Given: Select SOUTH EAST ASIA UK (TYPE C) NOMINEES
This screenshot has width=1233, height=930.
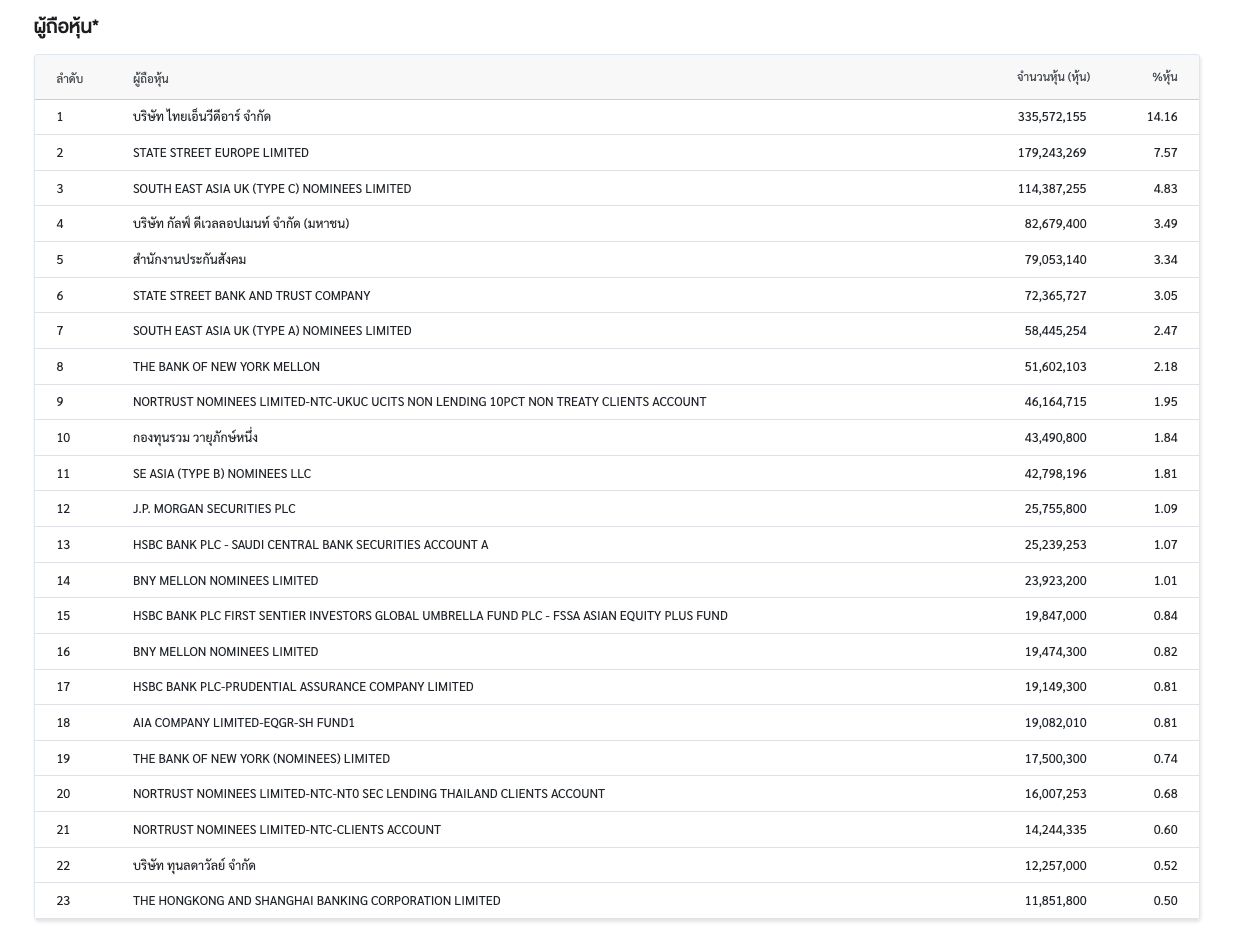Looking at the screenshot, I should (272, 188).
